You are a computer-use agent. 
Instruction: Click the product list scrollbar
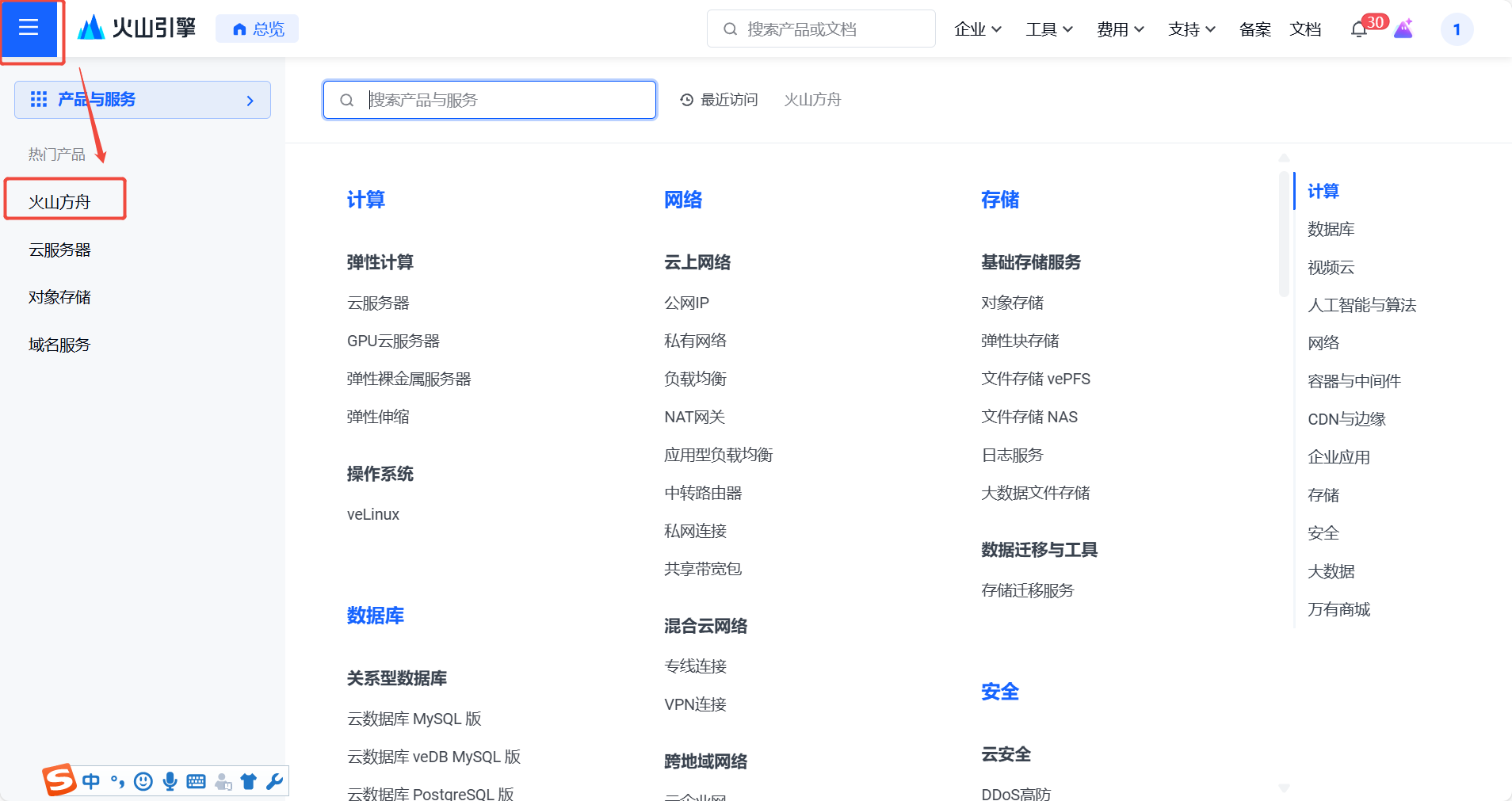1285,234
